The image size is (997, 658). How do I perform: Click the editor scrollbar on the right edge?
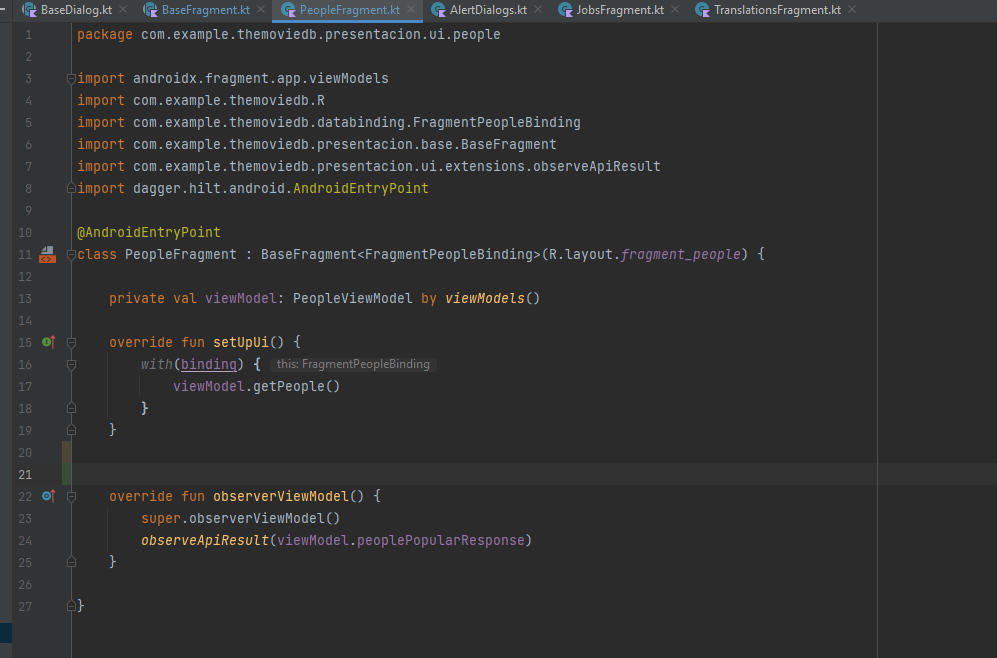pyautogui.click(x=991, y=300)
